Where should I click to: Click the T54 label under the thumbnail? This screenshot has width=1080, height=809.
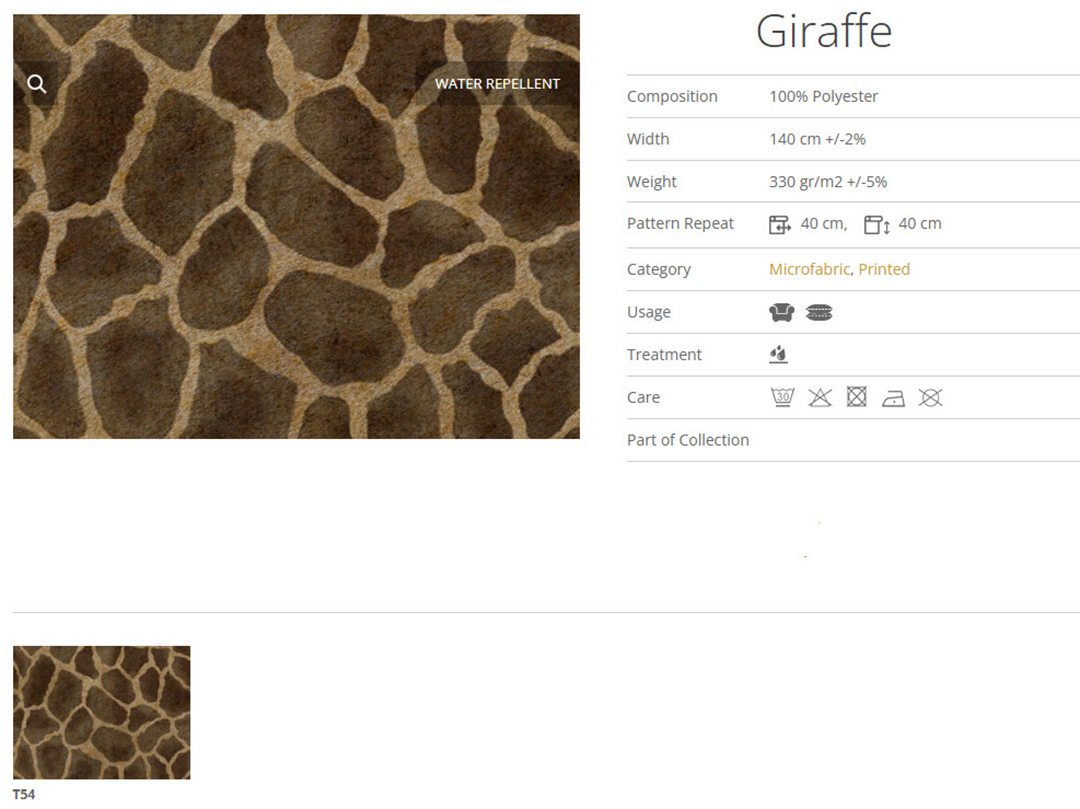24,795
